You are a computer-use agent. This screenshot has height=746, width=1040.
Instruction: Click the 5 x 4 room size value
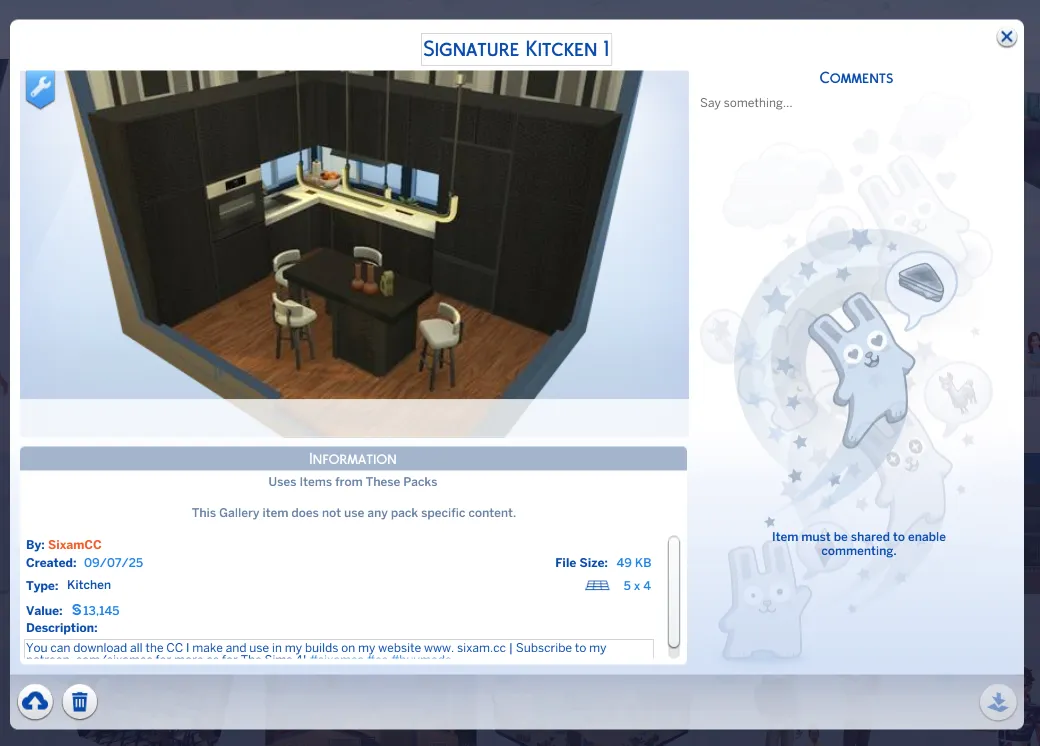click(x=637, y=586)
